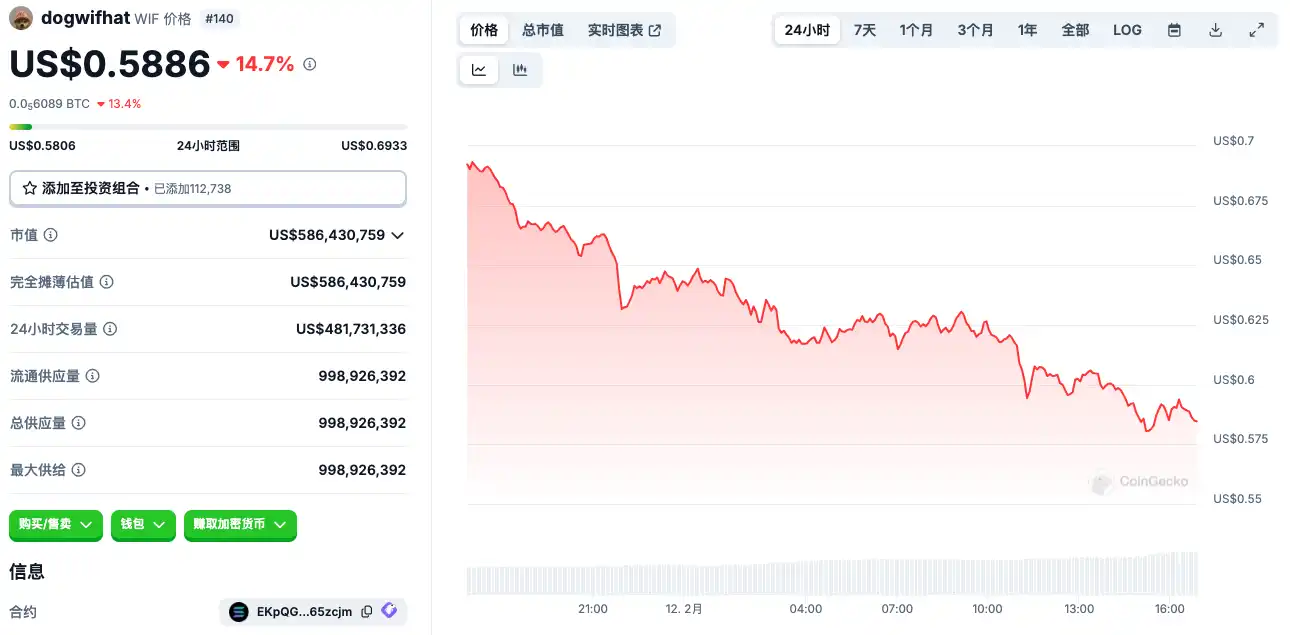Select the 7天 time range
The width and height of the screenshot is (1290, 635).
pyautogui.click(x=865, y=30)
